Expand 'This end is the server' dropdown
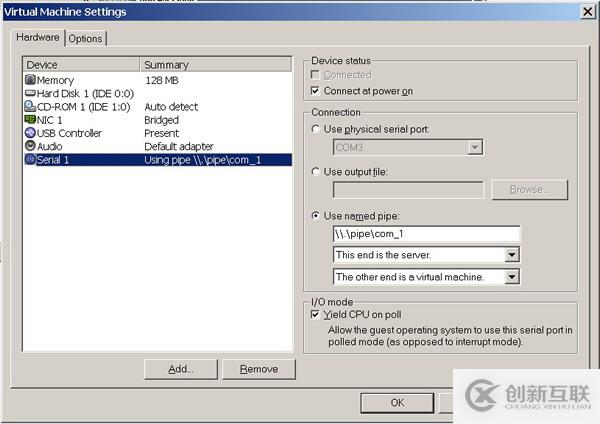The width and height of the screenshot is (600, 424). [512, 256]
